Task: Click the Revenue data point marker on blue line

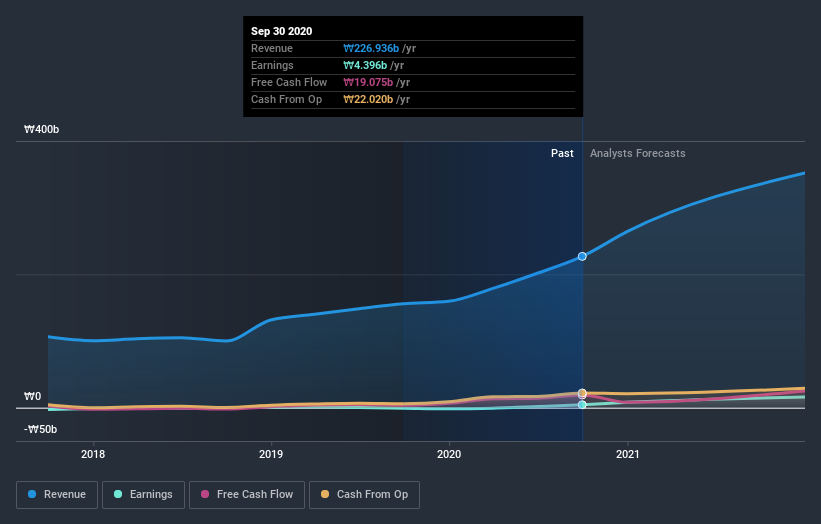Action: (x=582, y=257)
